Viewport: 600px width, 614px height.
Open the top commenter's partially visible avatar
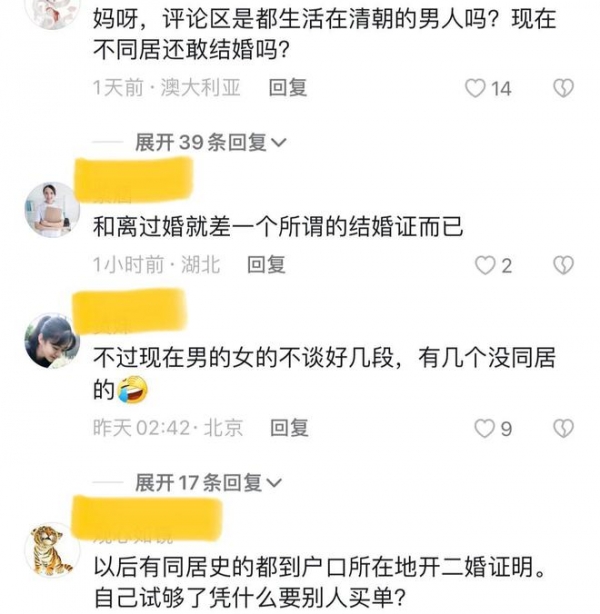52,12
